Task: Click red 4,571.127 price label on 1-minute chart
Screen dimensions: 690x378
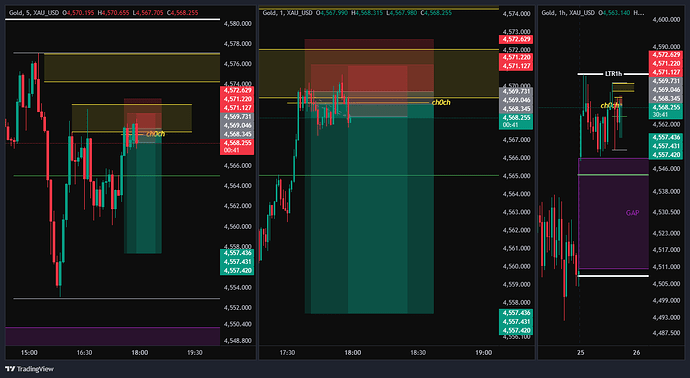Action: pyautogui.click(x=516, y=66)
